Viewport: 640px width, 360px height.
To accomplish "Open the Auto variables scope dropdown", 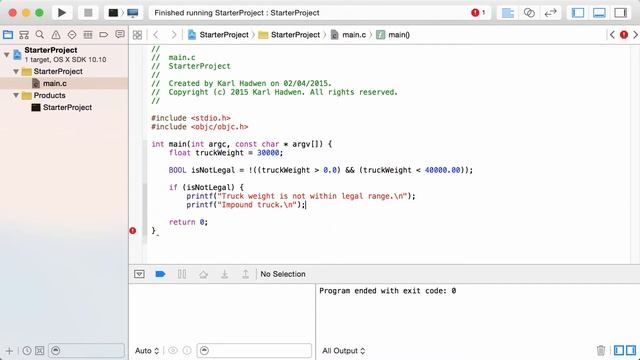I will 147,351.
